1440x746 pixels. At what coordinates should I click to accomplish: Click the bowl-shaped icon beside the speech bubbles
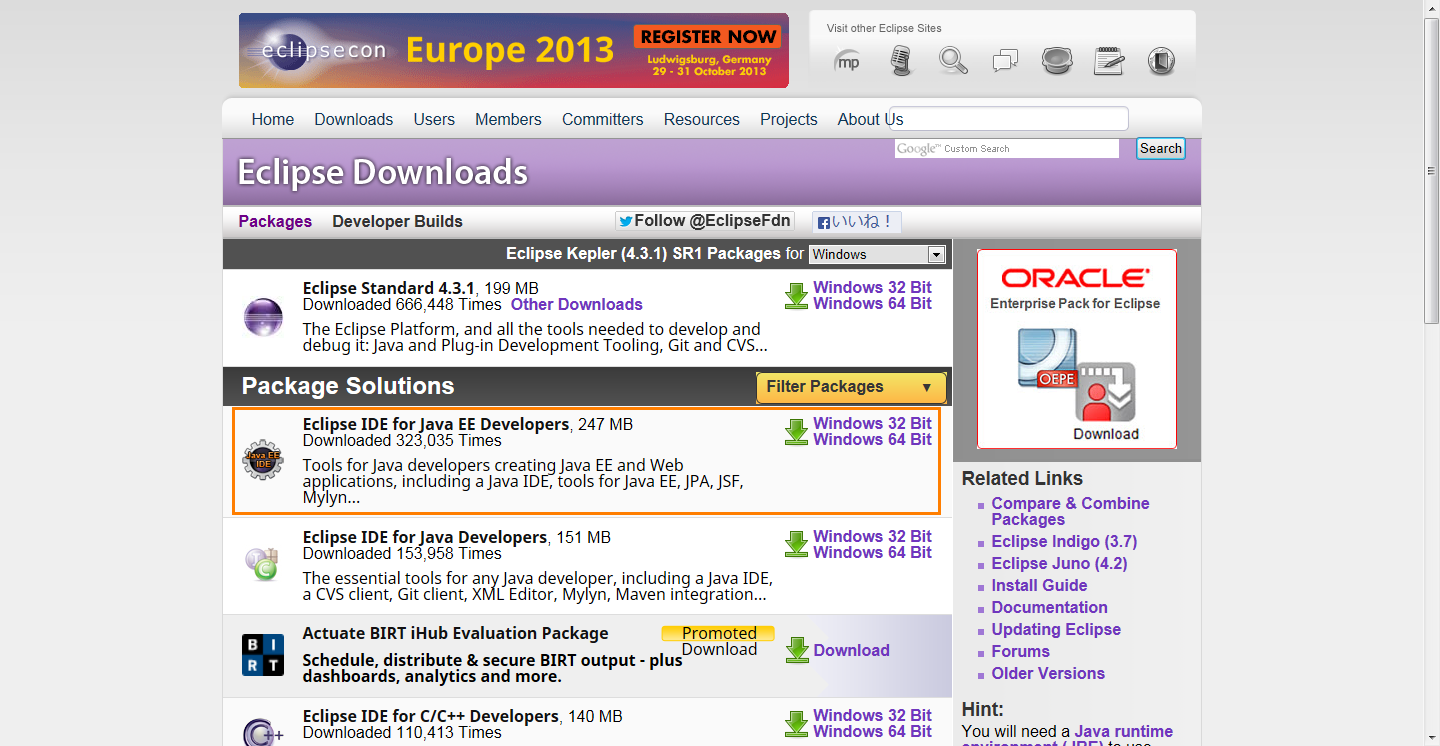(x=1057, y=61)
